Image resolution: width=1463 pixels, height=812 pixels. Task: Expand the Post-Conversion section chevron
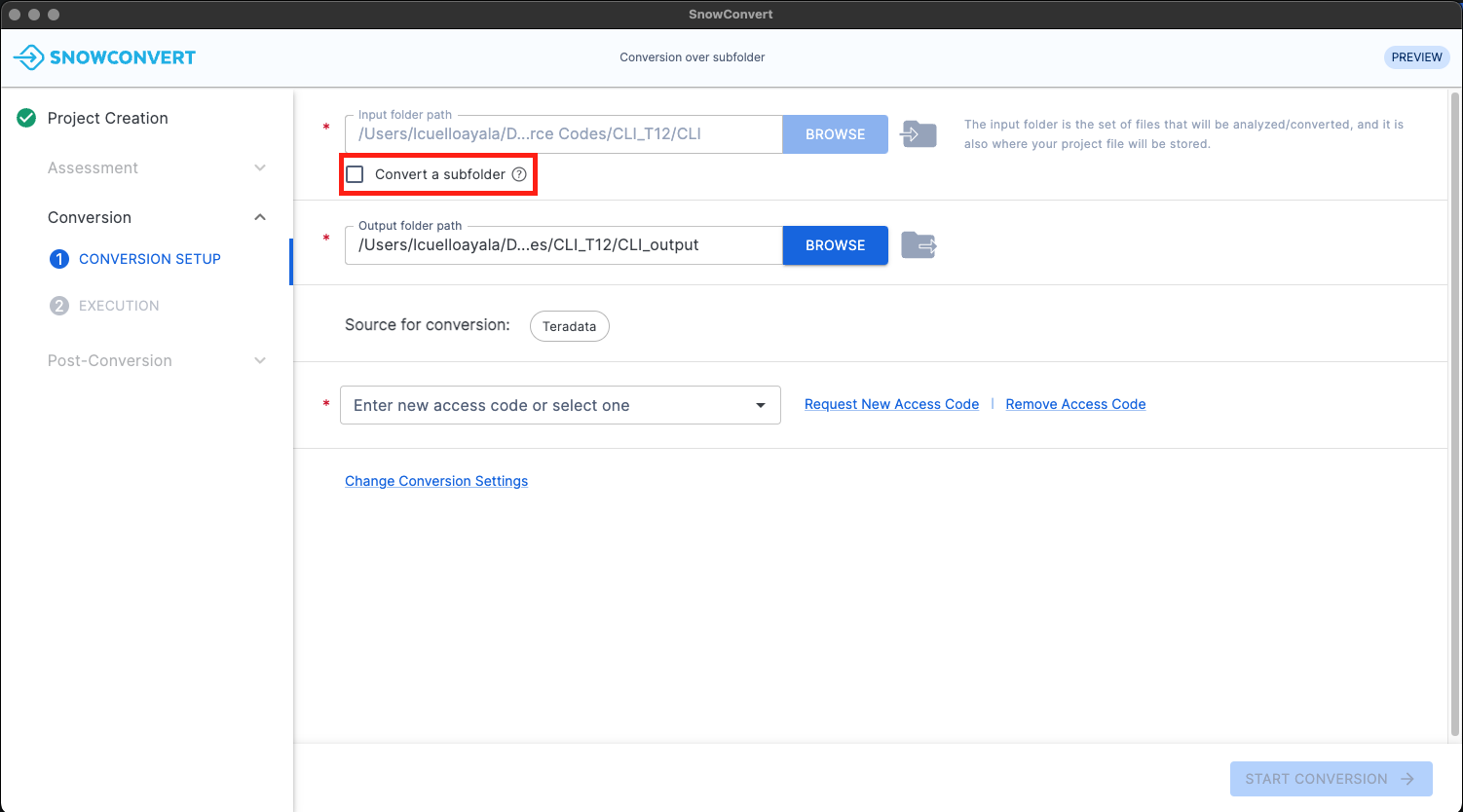pyautogui.click(x=260, y=360)
